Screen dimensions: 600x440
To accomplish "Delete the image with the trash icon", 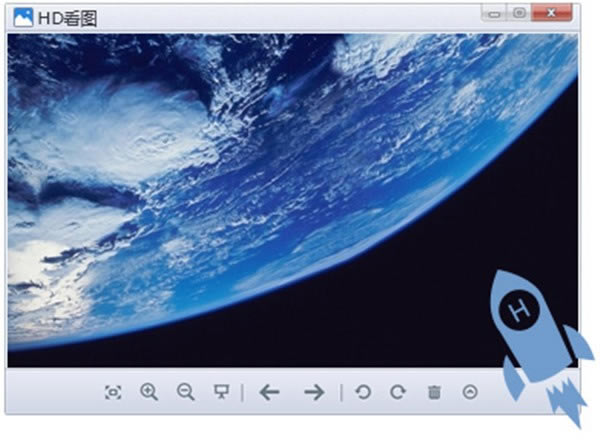I will coord(434,392).
